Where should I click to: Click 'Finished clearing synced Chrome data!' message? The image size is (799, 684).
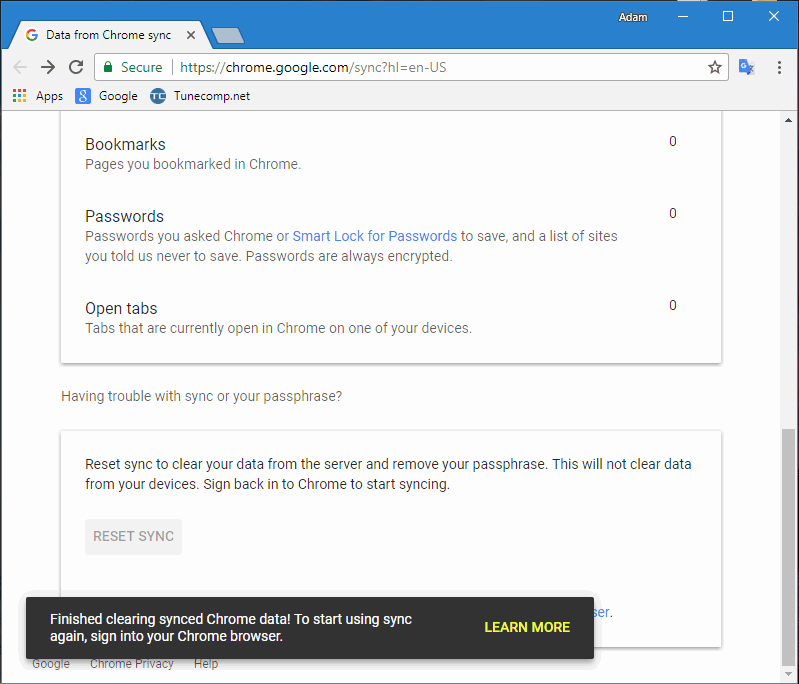click(170, 619)
